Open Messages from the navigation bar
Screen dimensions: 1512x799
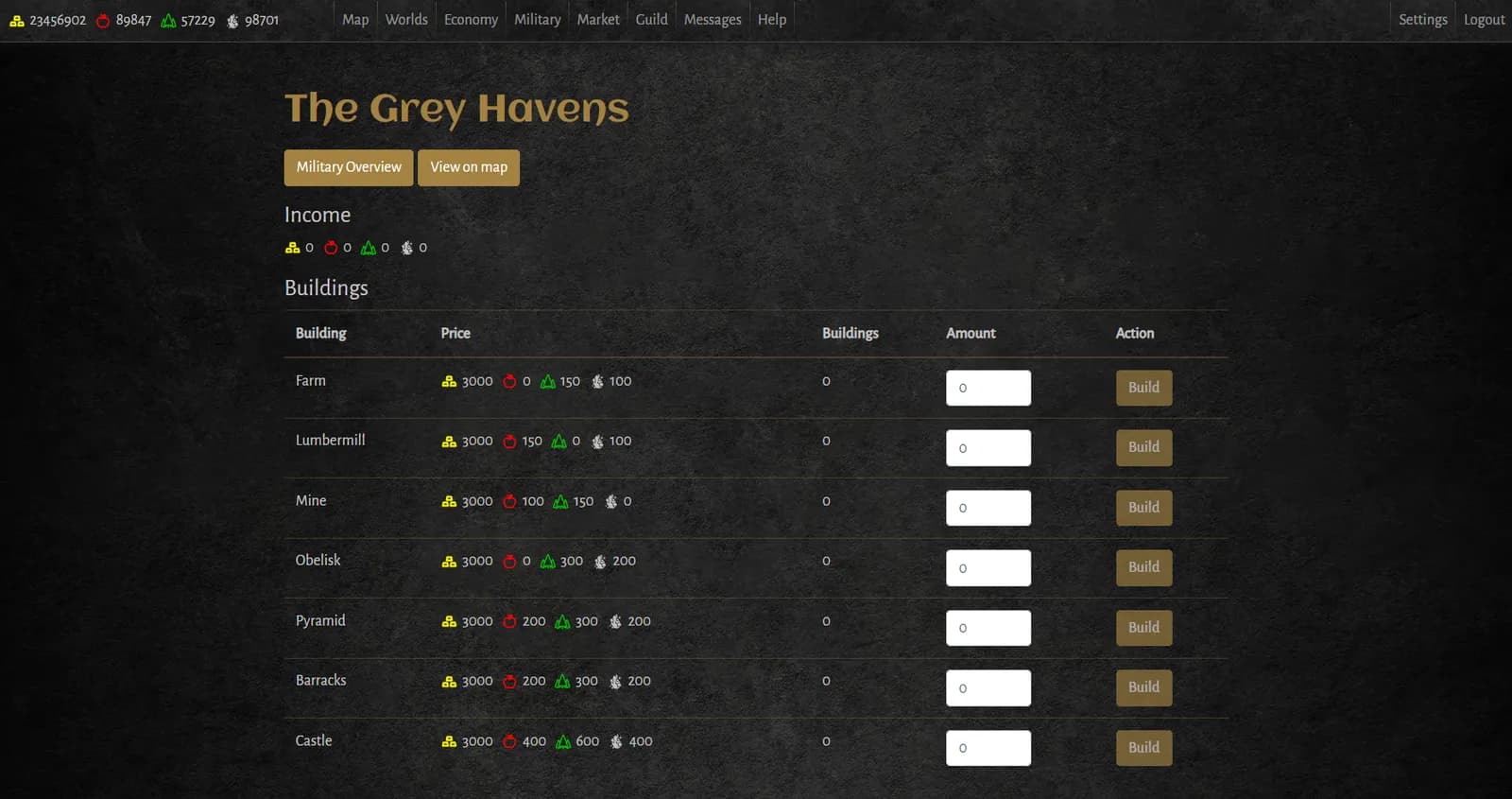(x=713, y=20)
